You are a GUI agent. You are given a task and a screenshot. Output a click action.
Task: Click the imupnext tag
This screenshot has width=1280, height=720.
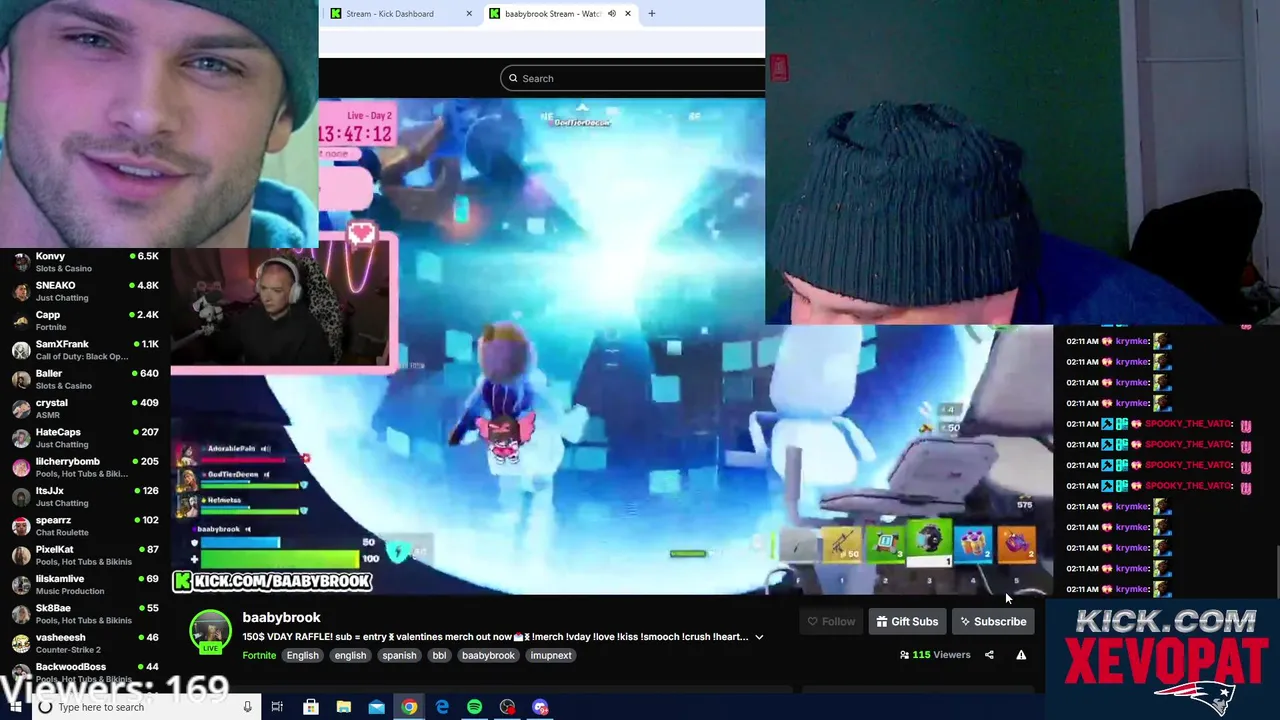[551, 656]
